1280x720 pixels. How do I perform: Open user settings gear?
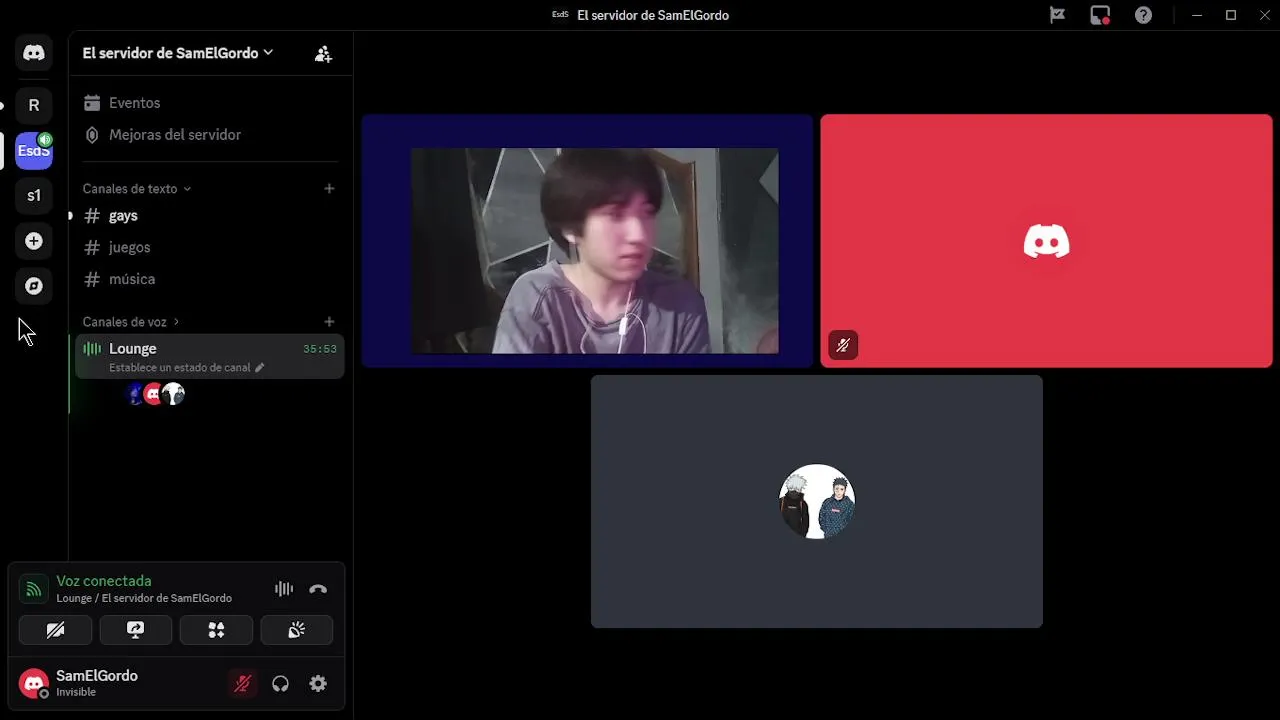(x=318, y=684)
